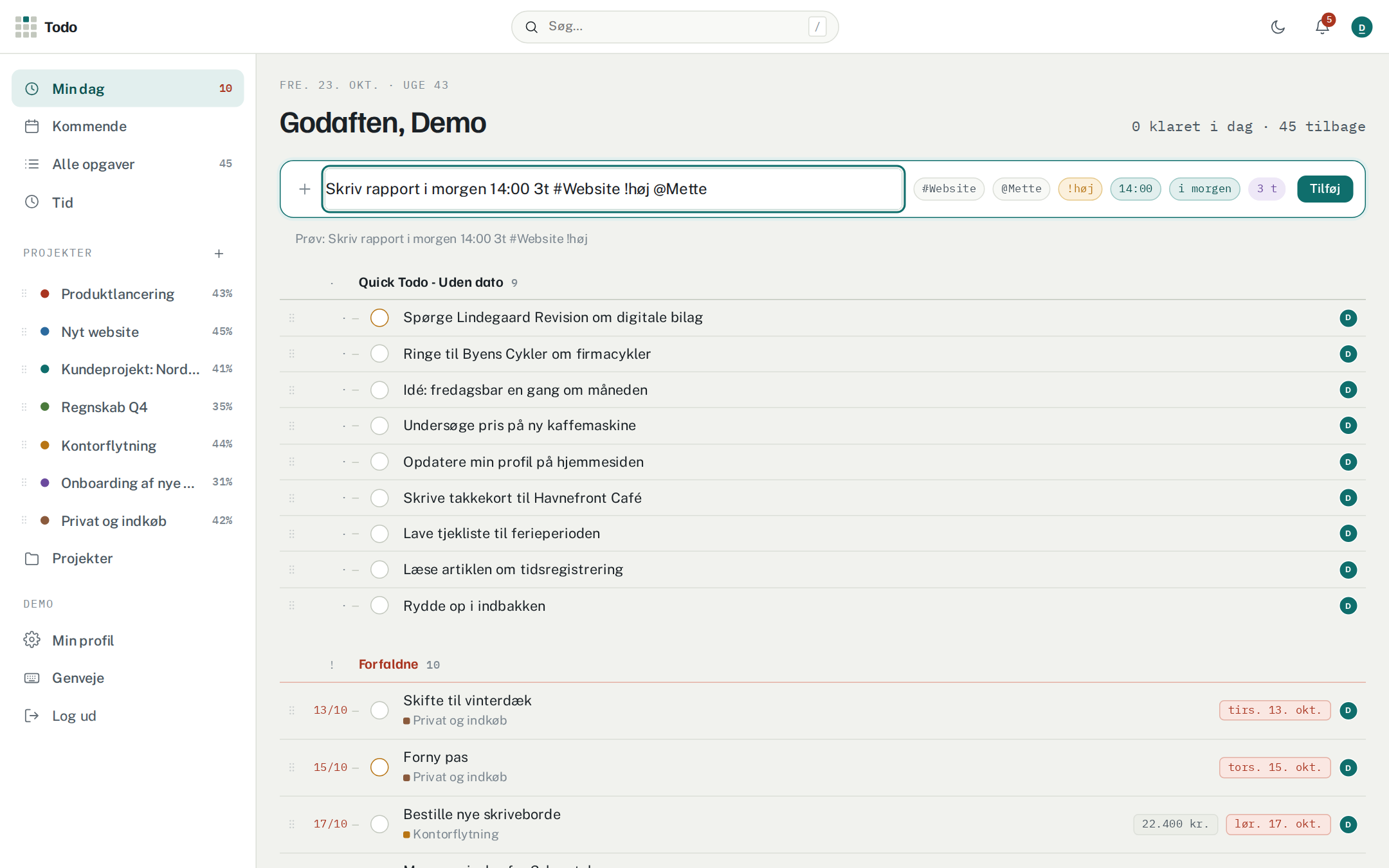Screen dimensions: 1389x868
Task: Open notifications bell
Action: click(x=1322, y=27)
